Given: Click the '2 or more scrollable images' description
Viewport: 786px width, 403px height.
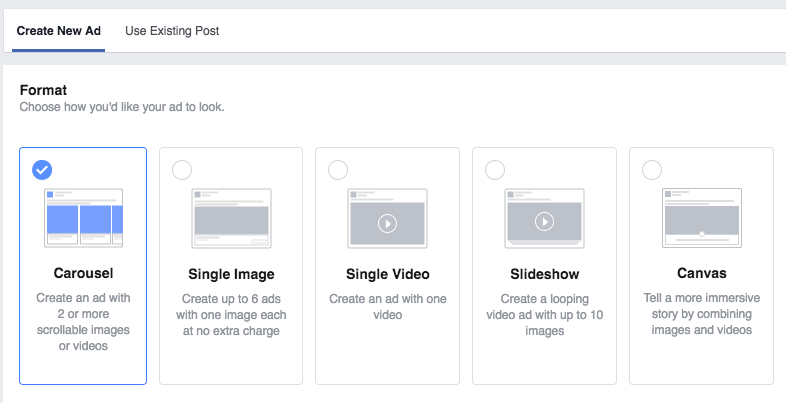Looking at the screenshot, I should (83, 322).
